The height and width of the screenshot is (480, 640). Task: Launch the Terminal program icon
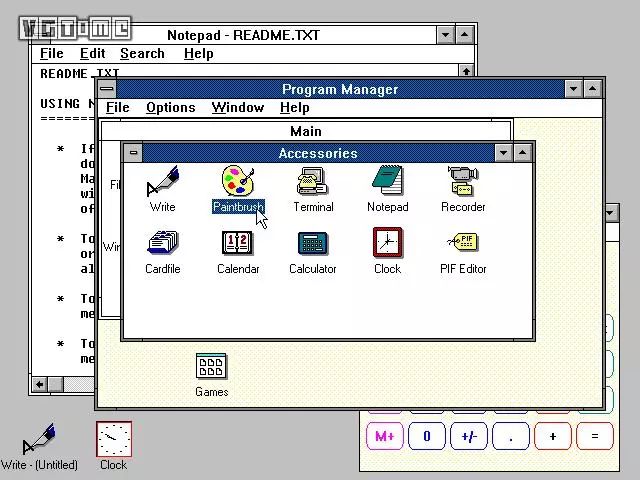pos(313,180)
